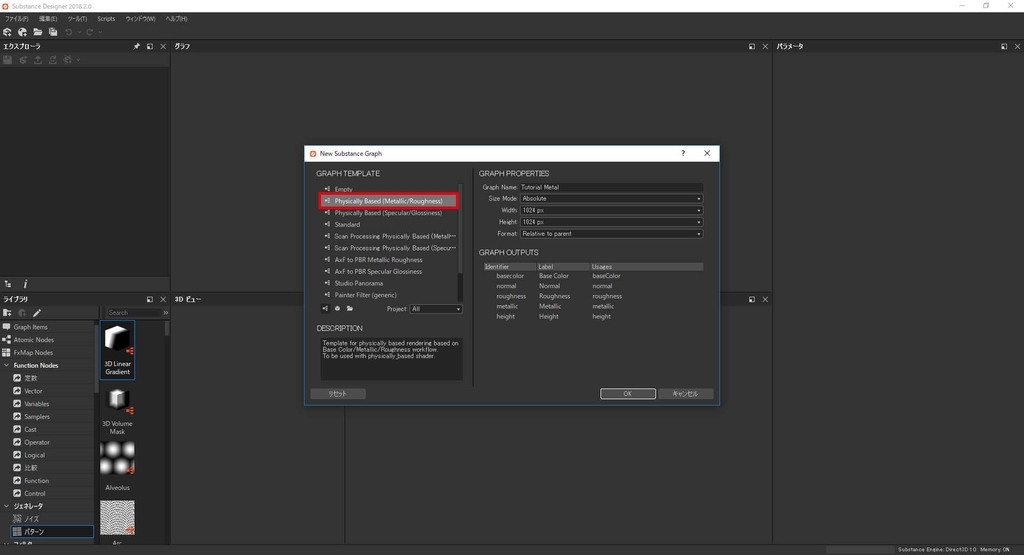Viewport: 1024px width, 555px height.
Task: Open the undo history dropdown arrow
Action: [79, 32]
